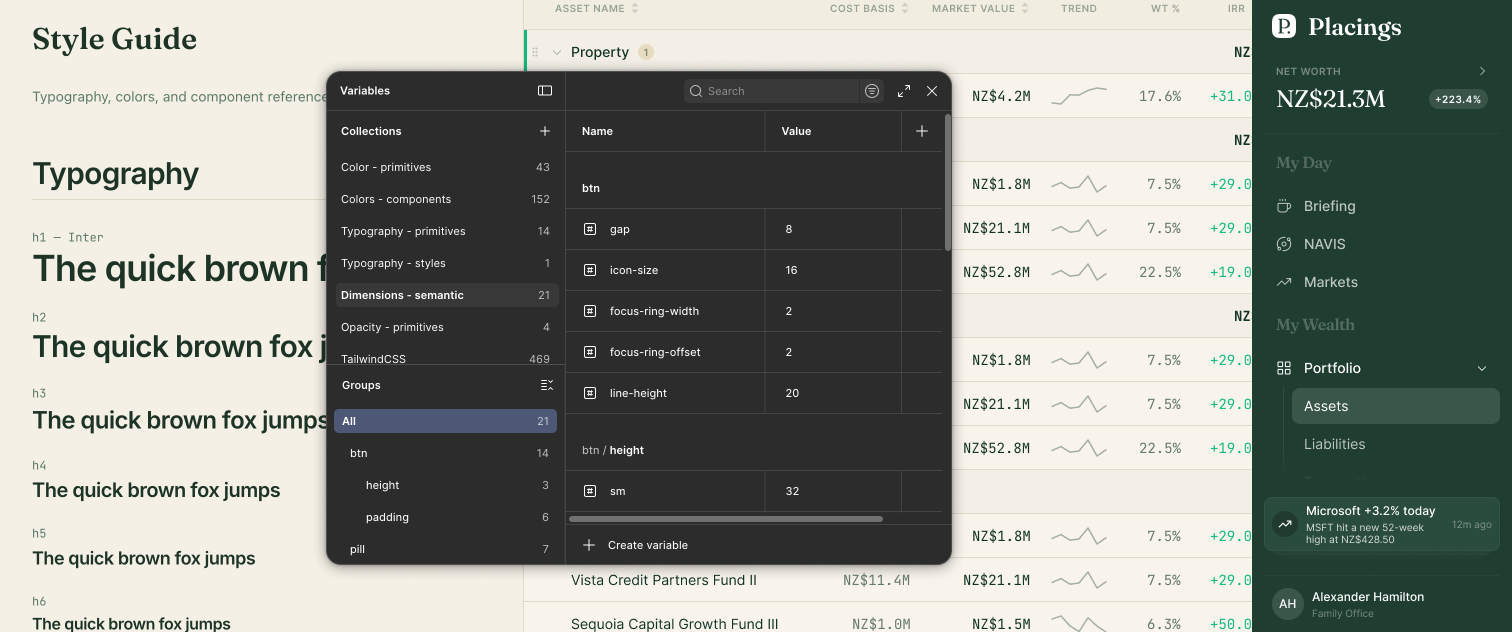Viewport: 1512px width, 632px height.
Task: Select the pill group
Action: click(446, 549)
